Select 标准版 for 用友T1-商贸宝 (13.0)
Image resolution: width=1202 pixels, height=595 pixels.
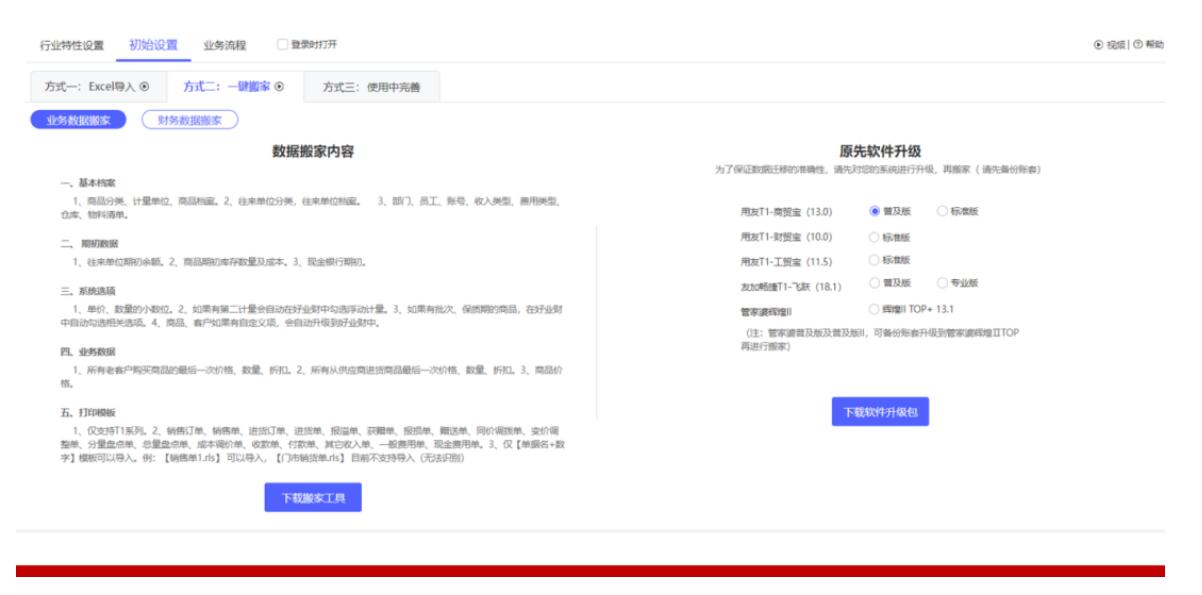tap(942, 212)
